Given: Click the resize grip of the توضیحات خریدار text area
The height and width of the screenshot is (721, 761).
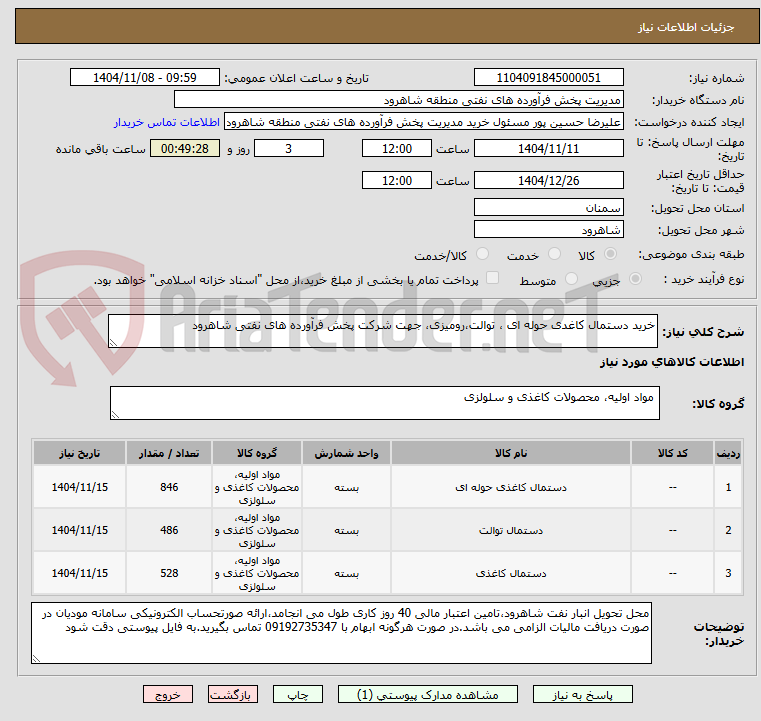Looking at the screenshot, I should click(x=36, y=658).
